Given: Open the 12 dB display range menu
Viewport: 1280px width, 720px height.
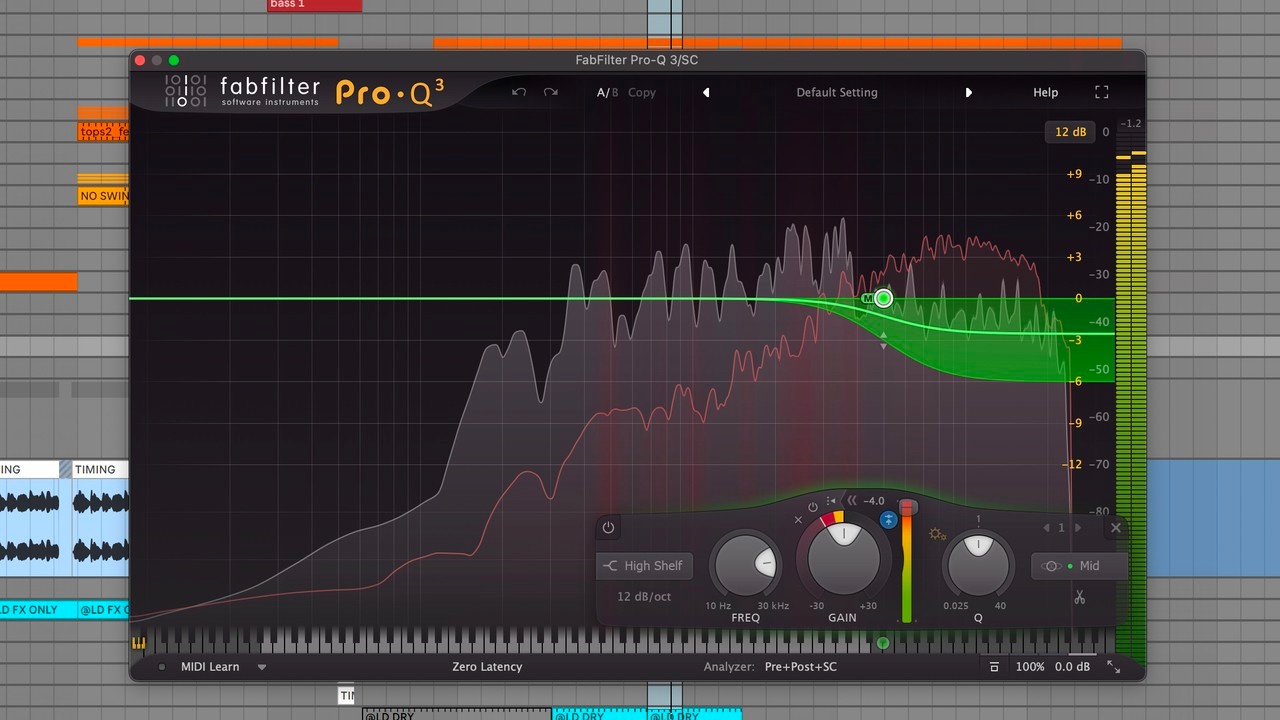Looking at the screenshot, I should tap(1070, 132).
